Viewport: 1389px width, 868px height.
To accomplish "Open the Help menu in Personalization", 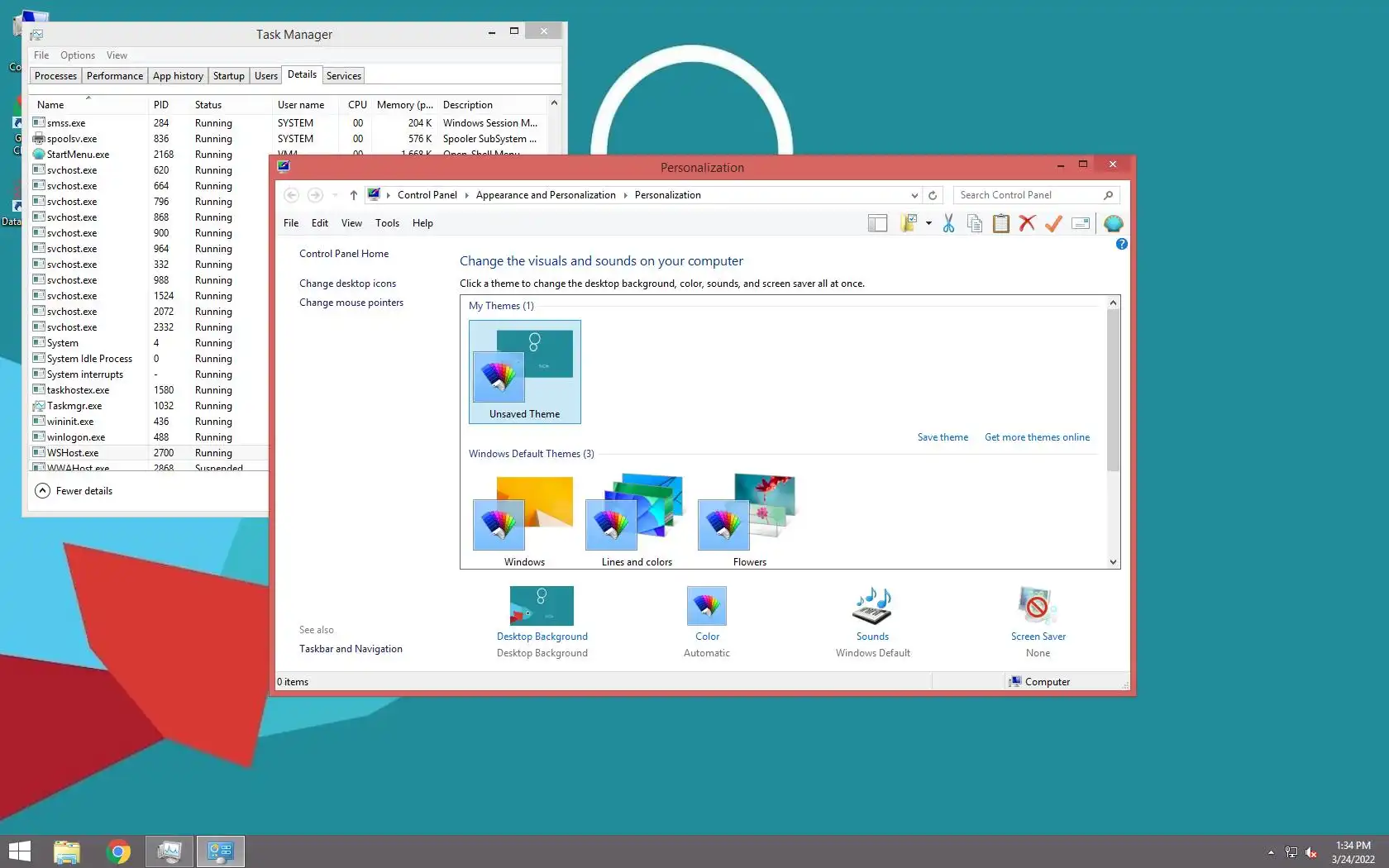I will 422,223.
